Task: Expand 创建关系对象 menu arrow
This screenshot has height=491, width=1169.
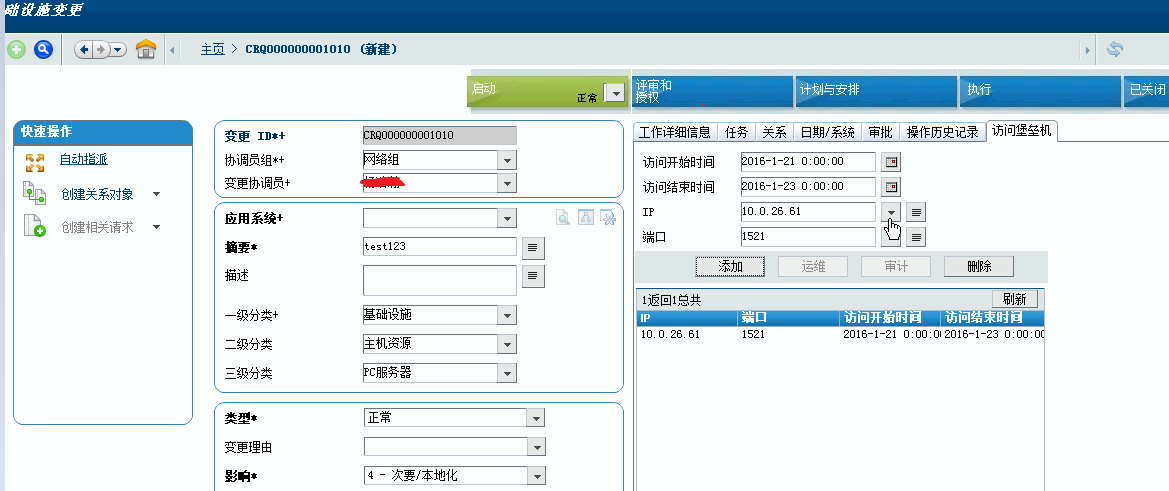Action: coord(156,194)
